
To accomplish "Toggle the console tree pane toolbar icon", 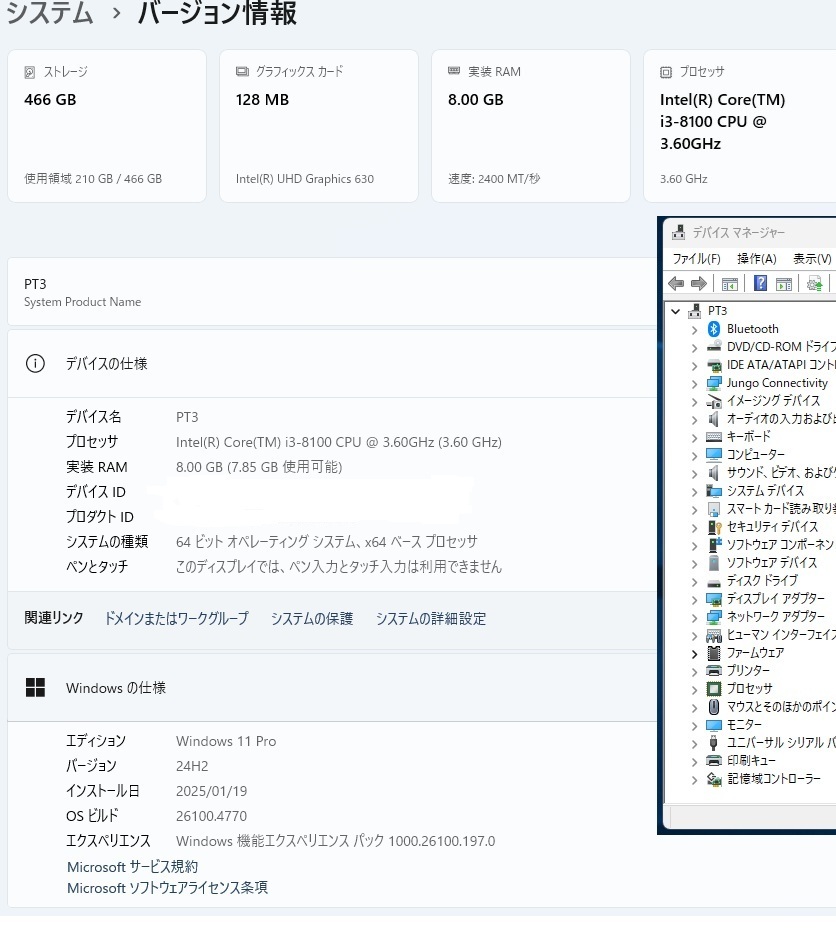I will coord(729,284).
